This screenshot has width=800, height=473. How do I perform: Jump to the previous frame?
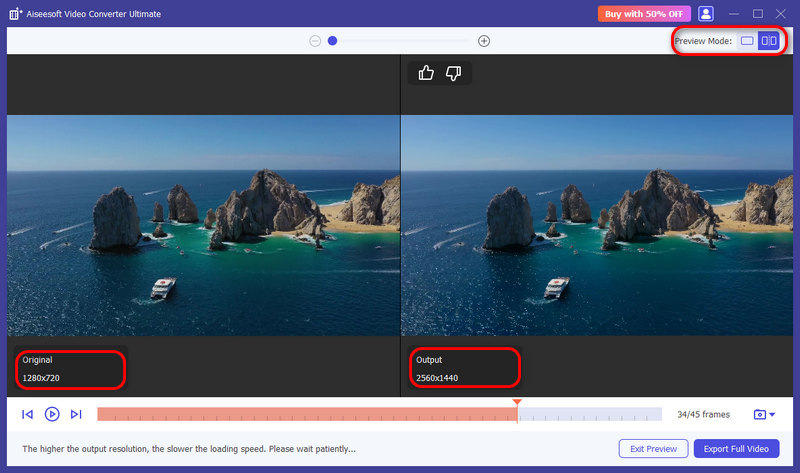click(27, 414)
